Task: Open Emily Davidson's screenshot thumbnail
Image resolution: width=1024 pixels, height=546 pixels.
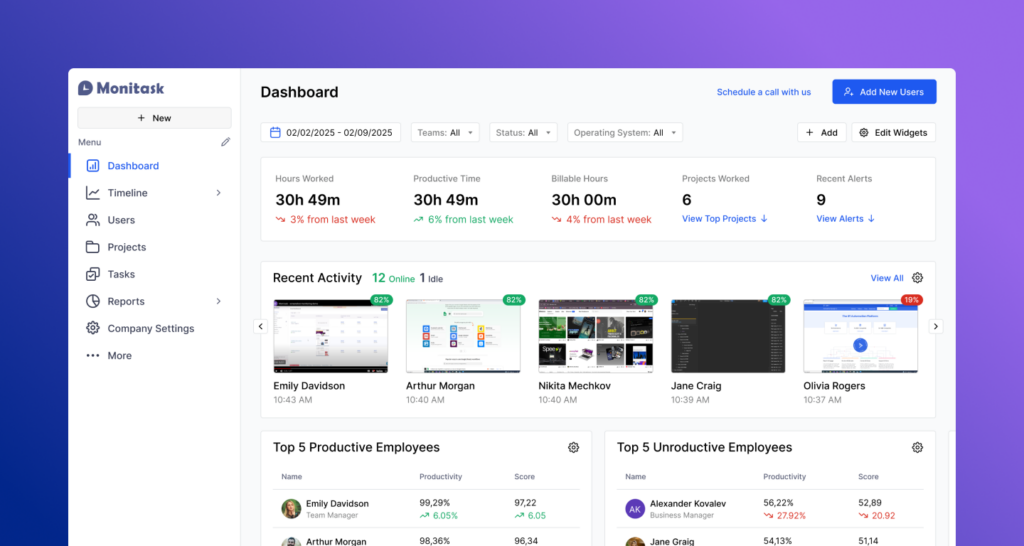Action: (330, 336)
